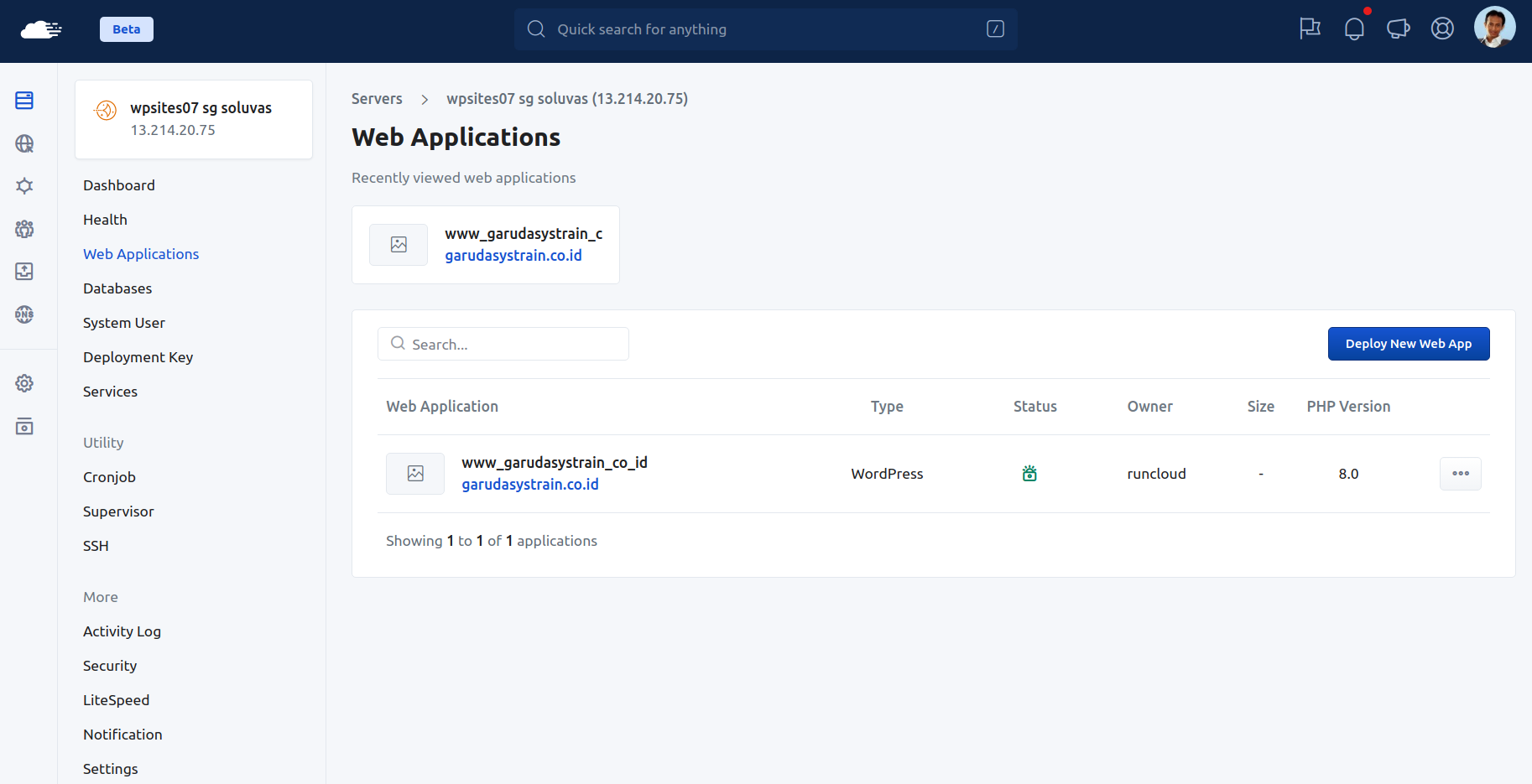Click Deploy New Web App button
This screenshot has width=1532, height=784.
1409,344
